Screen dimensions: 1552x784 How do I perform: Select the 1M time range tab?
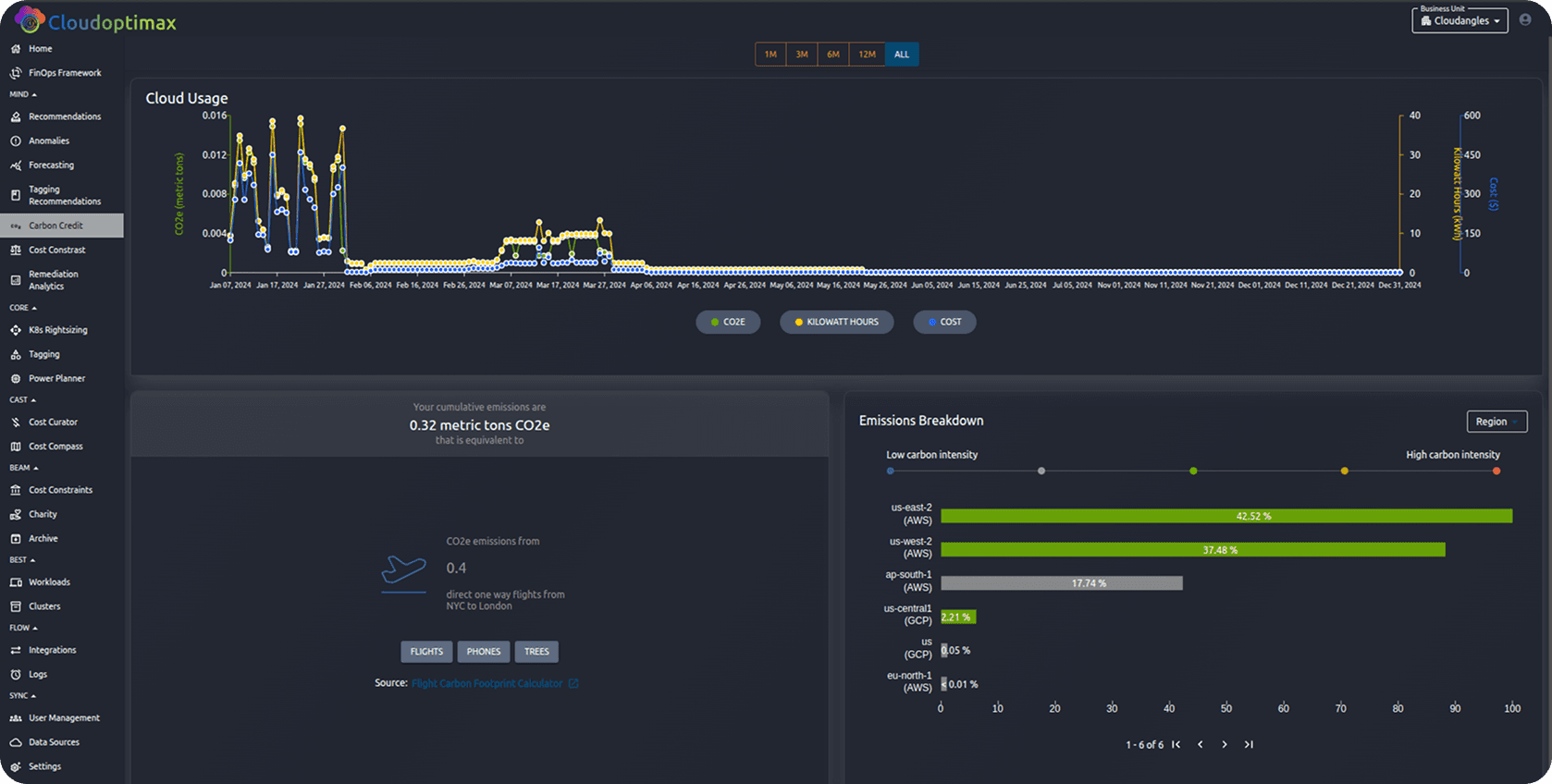click(x=770, y=55)
